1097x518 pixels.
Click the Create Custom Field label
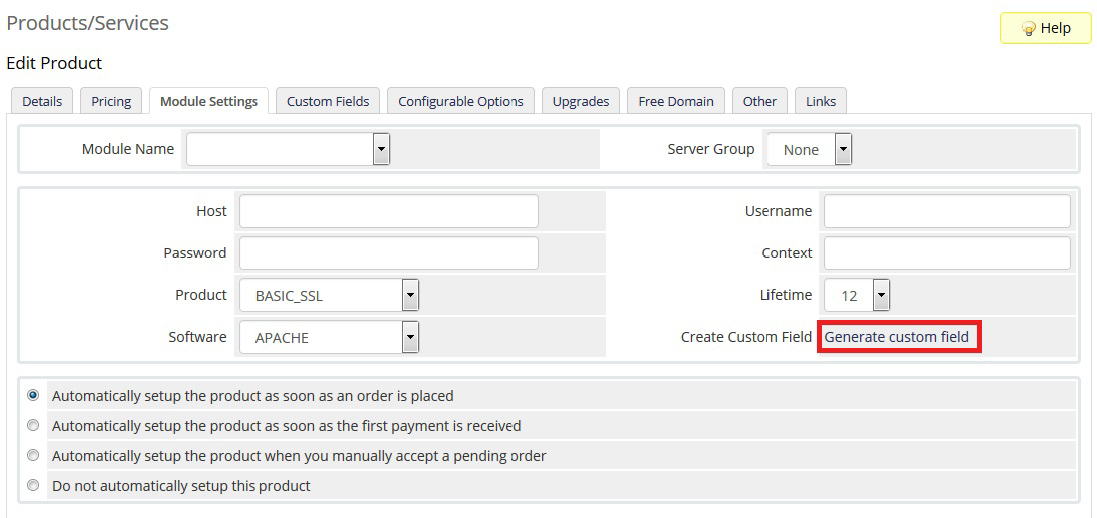(746, 337)
